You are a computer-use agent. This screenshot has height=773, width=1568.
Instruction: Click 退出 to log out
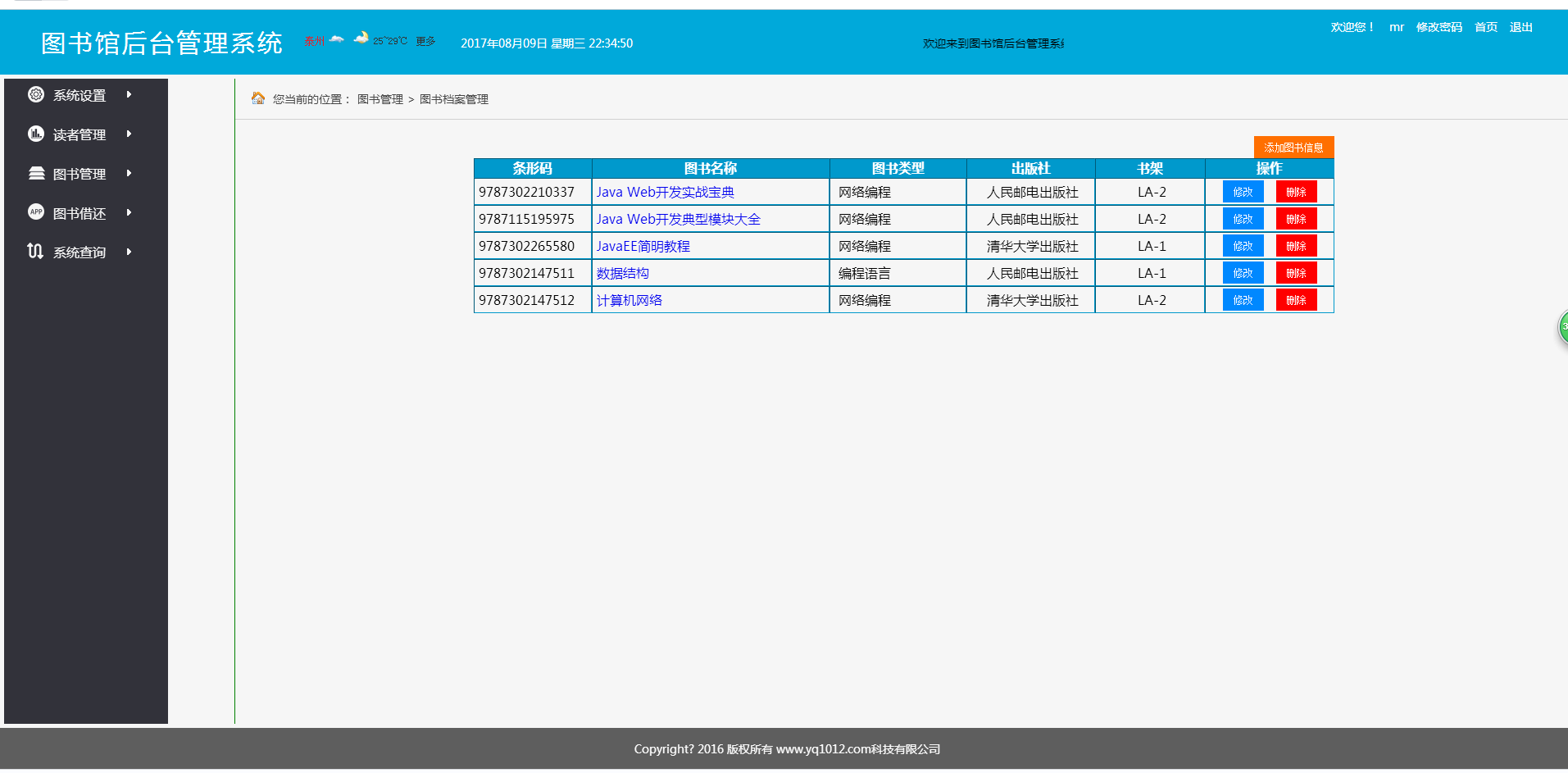pos(1521,27)
